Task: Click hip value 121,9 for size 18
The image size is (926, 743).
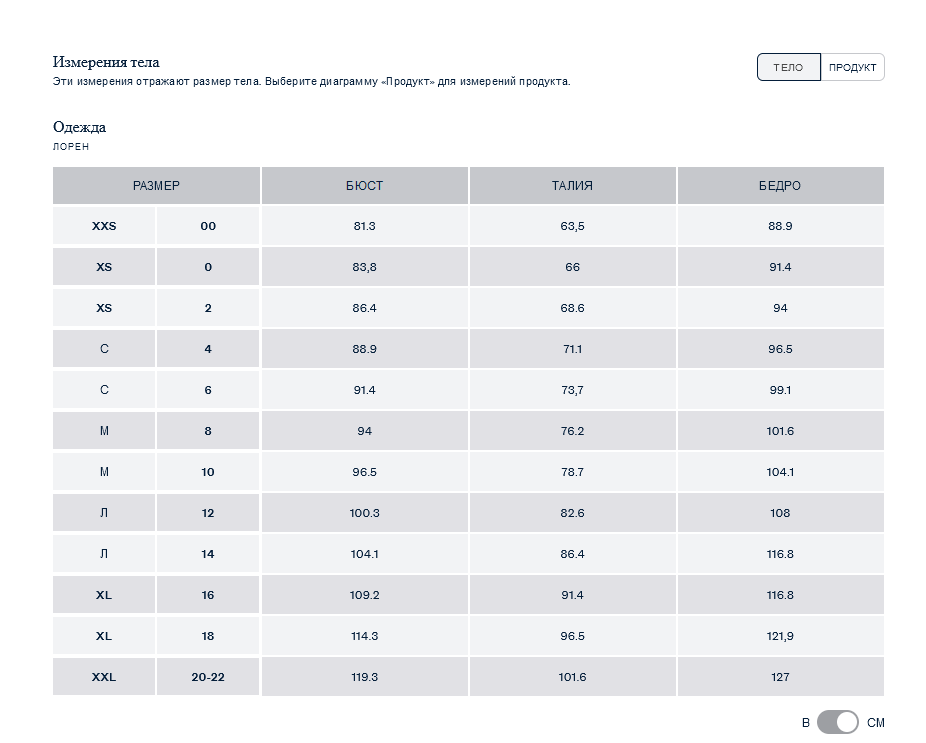Action: click(x=780, y=636)
